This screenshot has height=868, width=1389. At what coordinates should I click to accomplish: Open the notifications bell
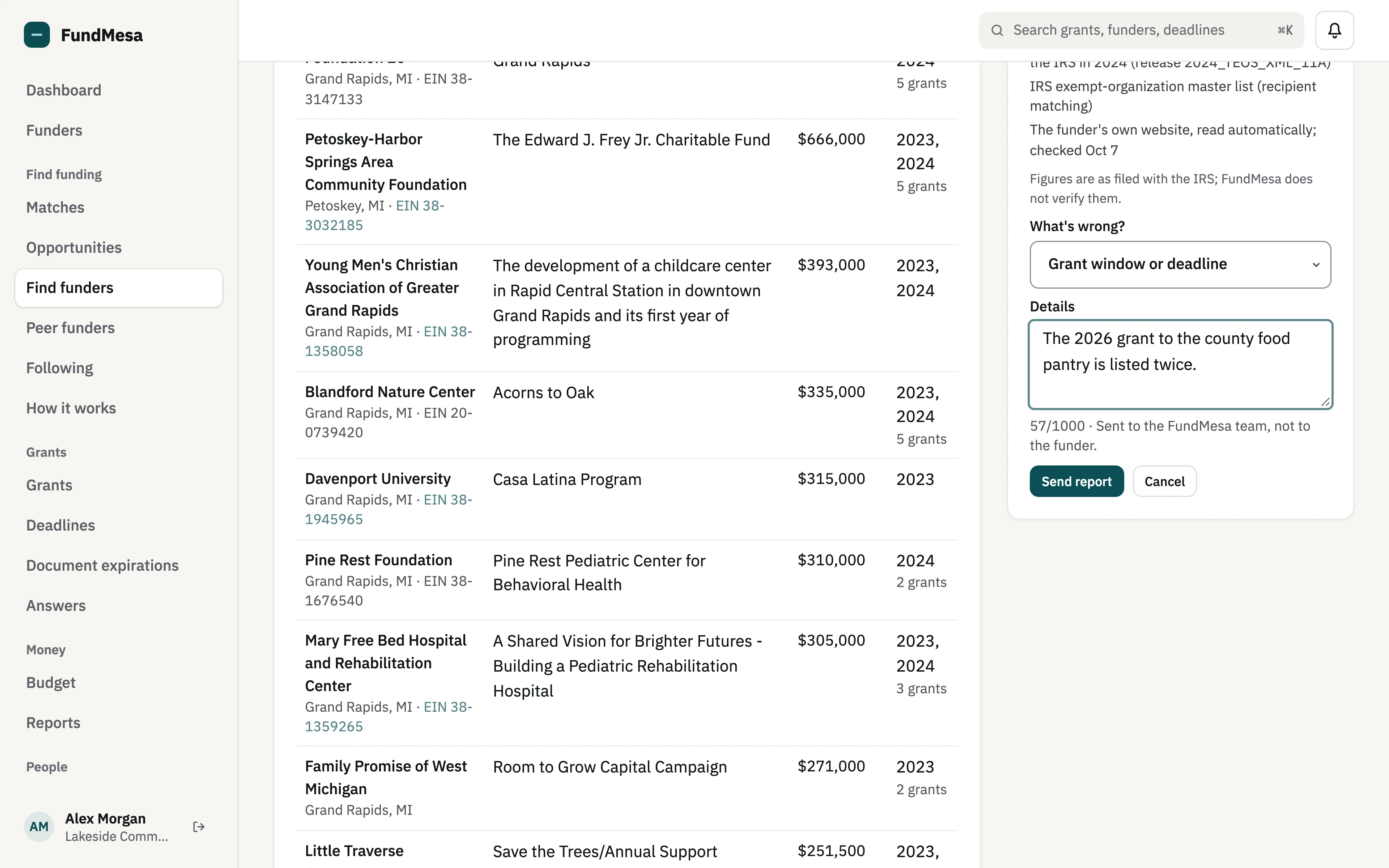[x=1334, y=30]
